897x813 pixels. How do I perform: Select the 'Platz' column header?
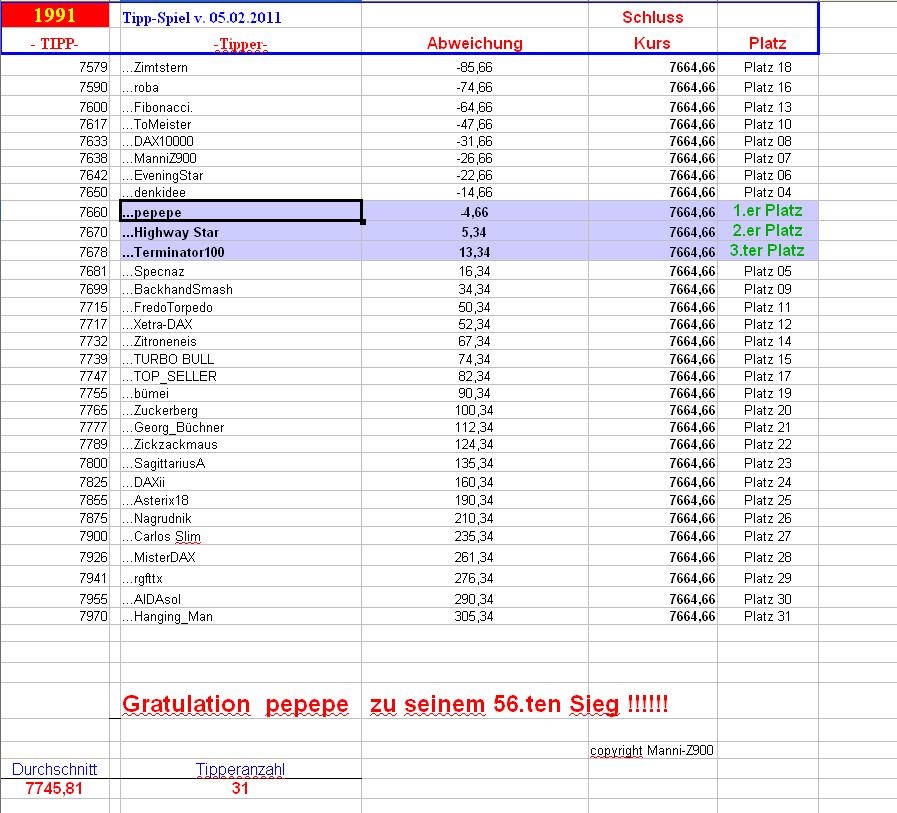coord(768,43)
